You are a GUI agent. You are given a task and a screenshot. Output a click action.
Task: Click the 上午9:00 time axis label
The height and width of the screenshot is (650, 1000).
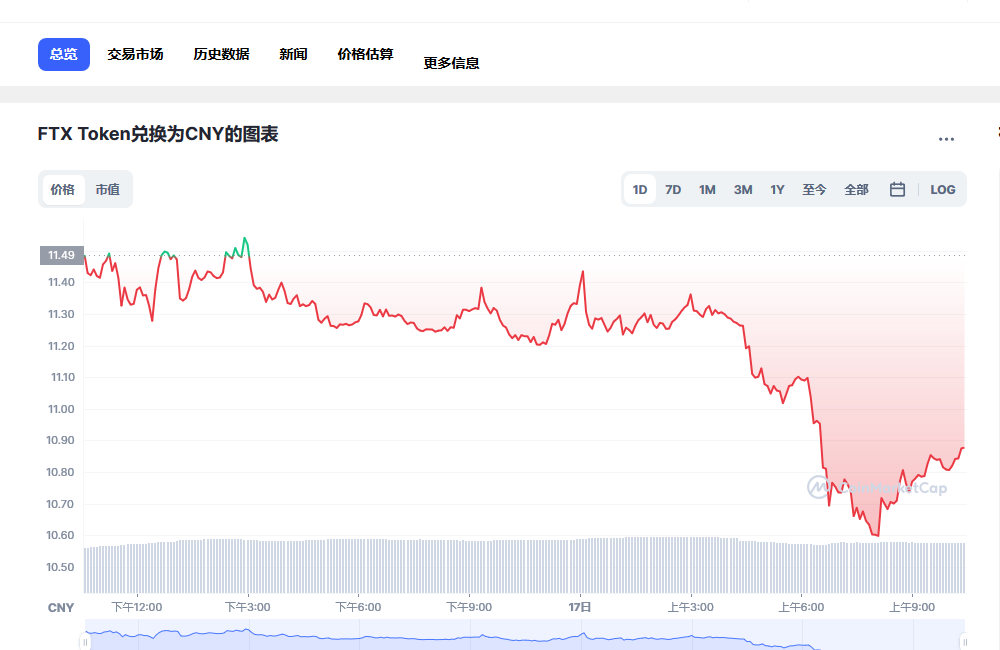click(912, 607)
